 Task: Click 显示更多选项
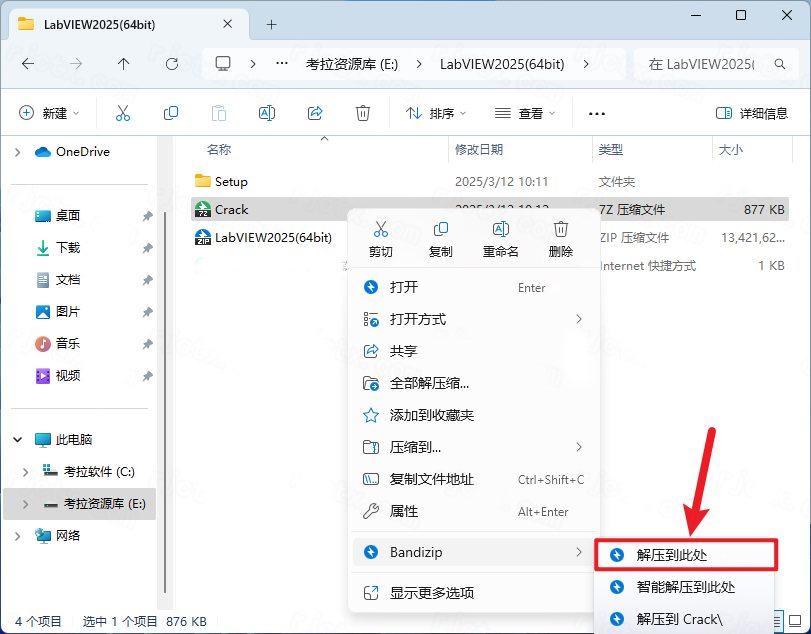point(474,593)
